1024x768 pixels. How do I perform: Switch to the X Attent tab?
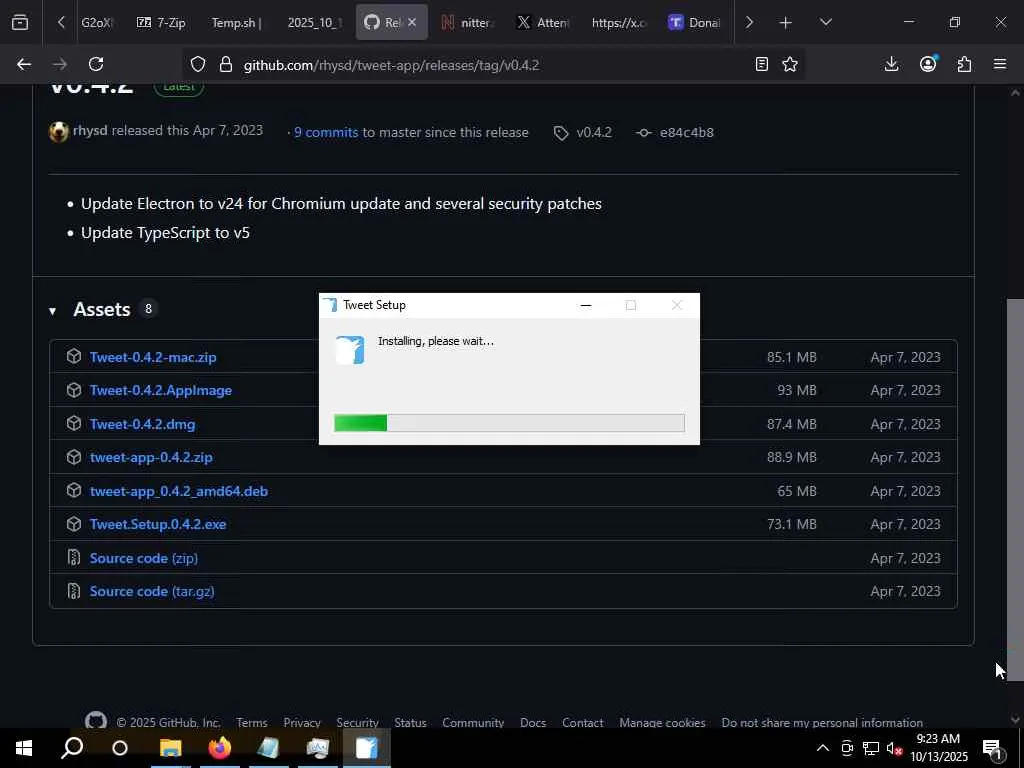[542, 22]
